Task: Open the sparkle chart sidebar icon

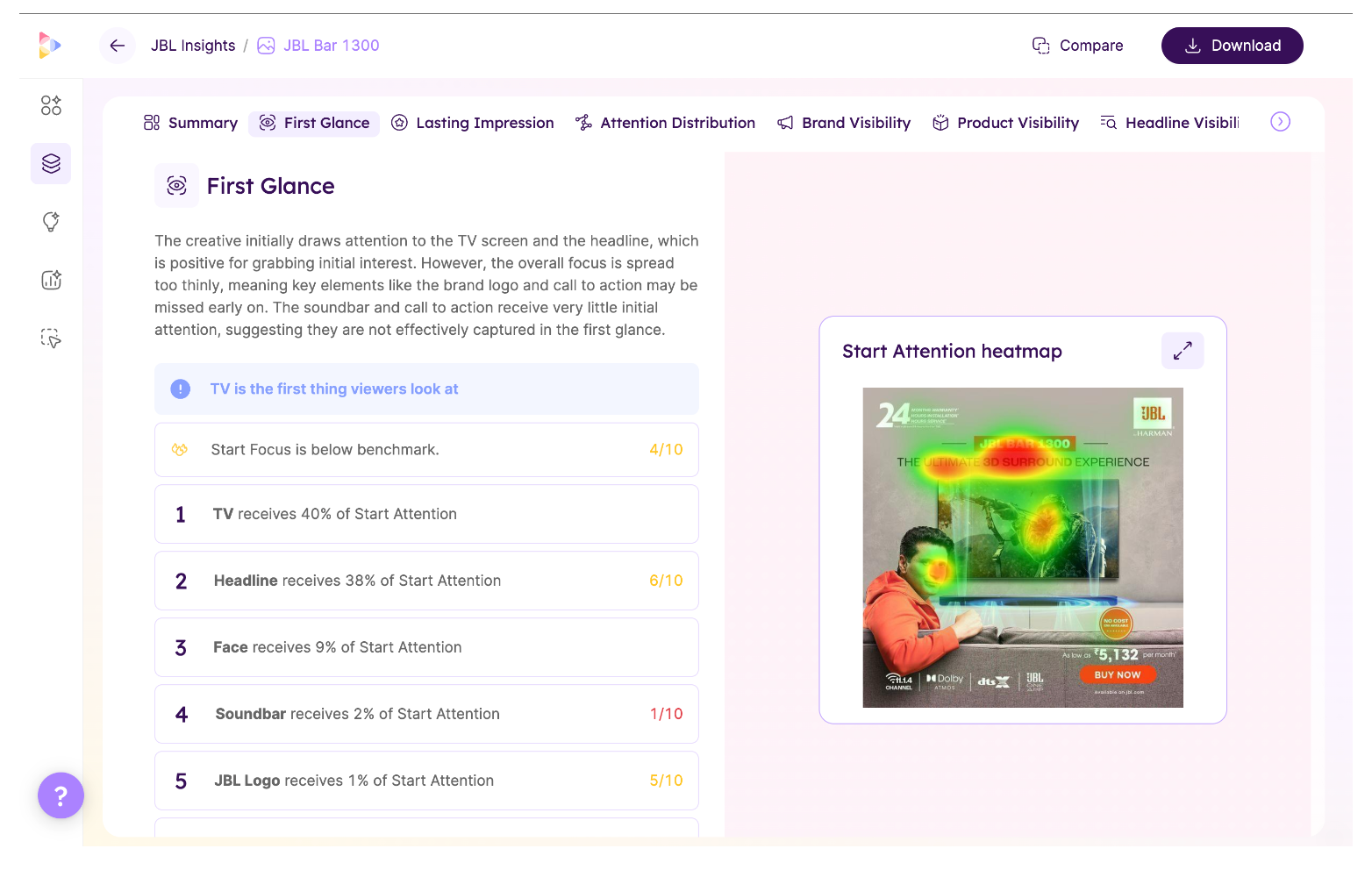Action: click(x=51, y=280)
